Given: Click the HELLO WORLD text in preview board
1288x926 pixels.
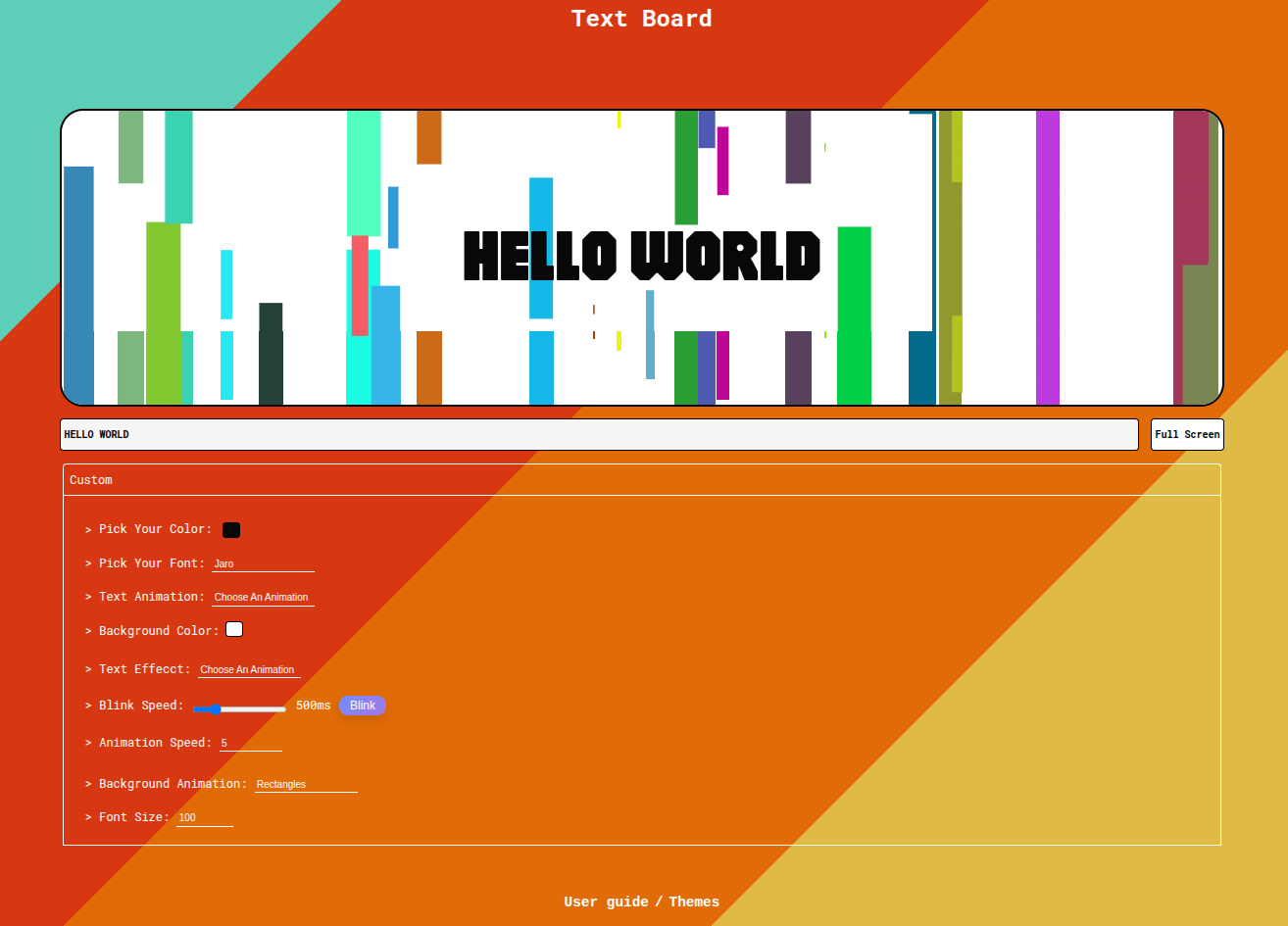Looking at the screenshot, I should [641, 257].
